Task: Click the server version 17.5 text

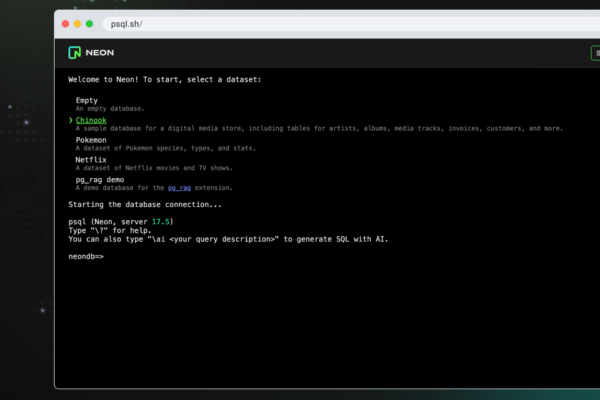Action: pos(161,222)
